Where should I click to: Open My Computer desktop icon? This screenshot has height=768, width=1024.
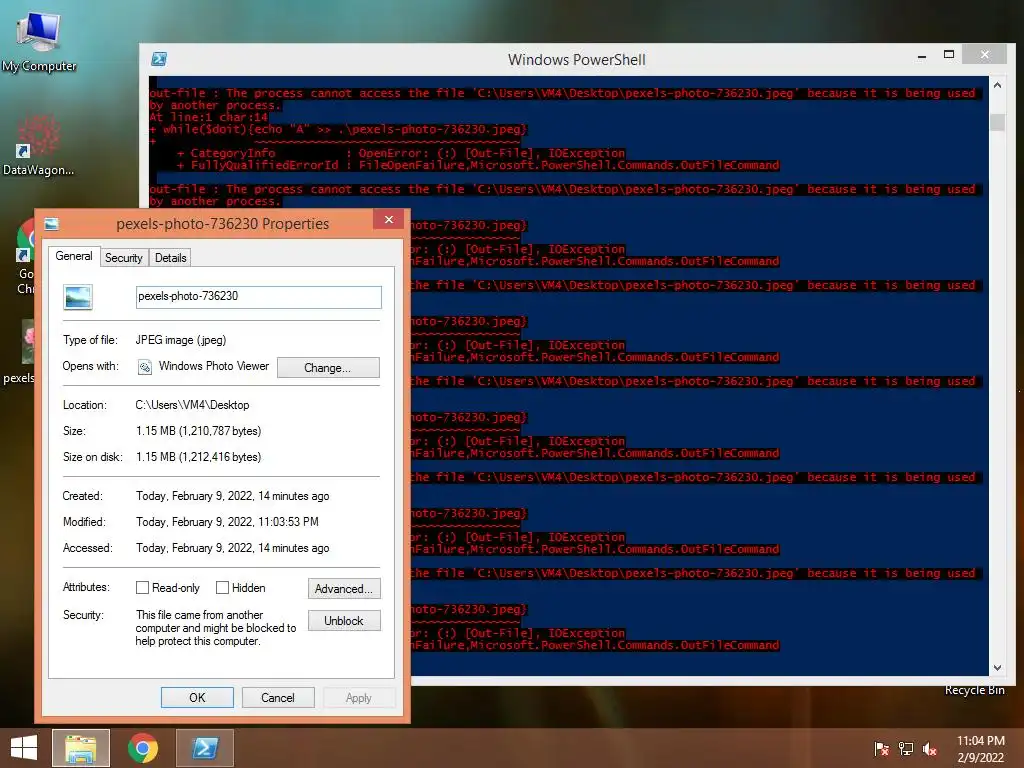[39, 40]
